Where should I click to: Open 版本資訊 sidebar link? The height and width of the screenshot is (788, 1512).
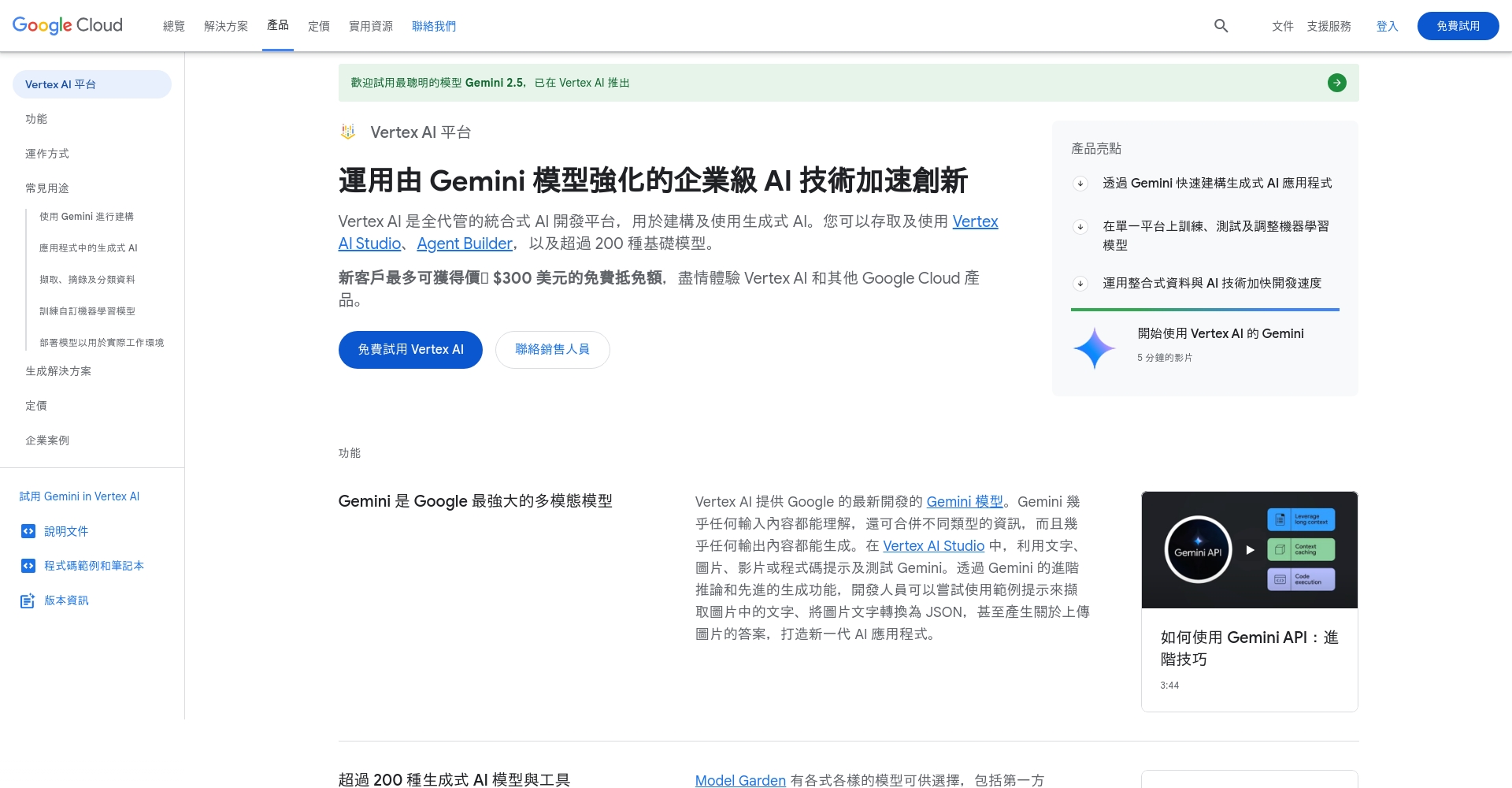click(x=66, y=600)
